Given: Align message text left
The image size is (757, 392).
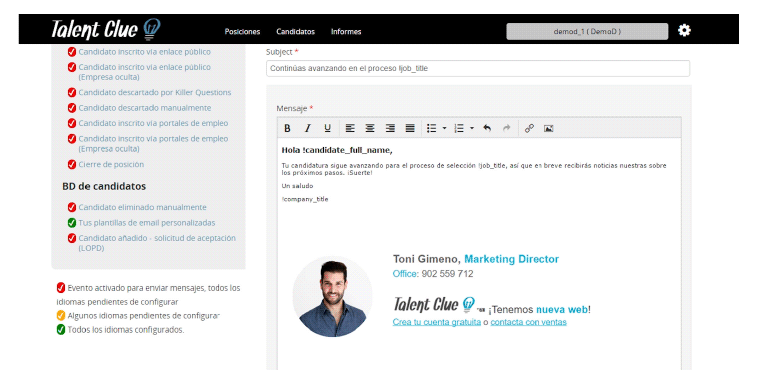Looking at the screenshot, I should click(350, 128).
